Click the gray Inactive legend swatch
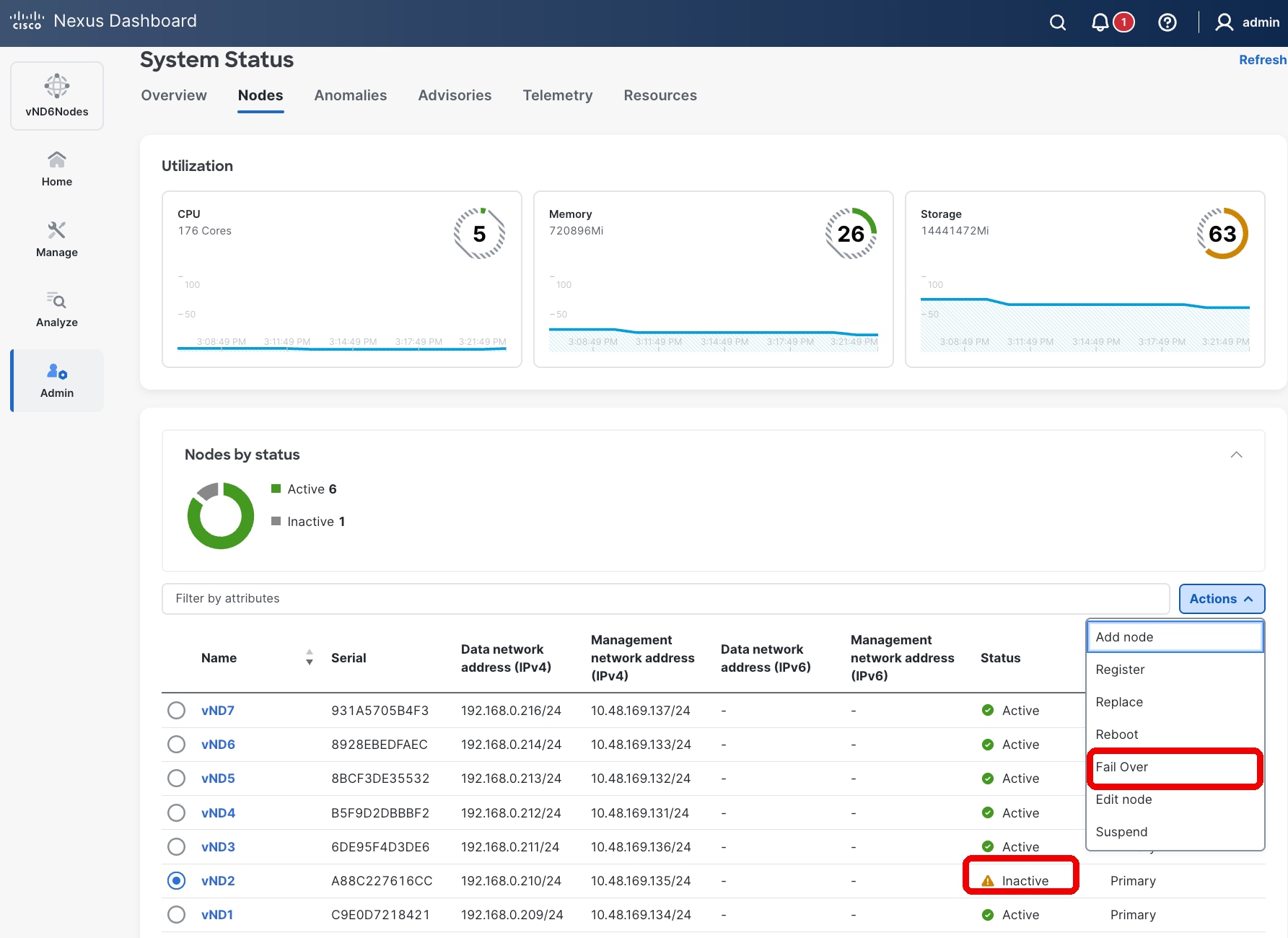Image resolution: width=1288 pixels, height=938 pixels. coord(276,521)
